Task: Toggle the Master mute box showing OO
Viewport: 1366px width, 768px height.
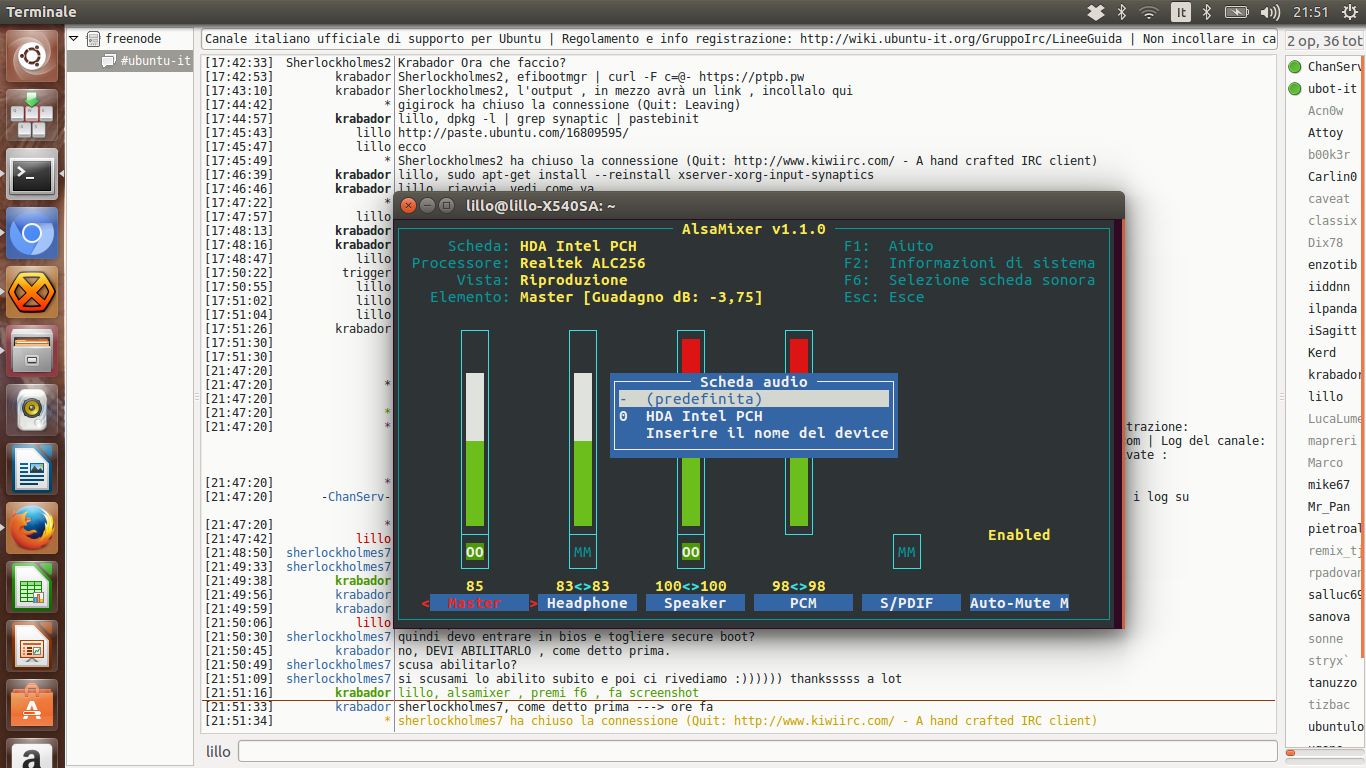Action: coord(475,552)
